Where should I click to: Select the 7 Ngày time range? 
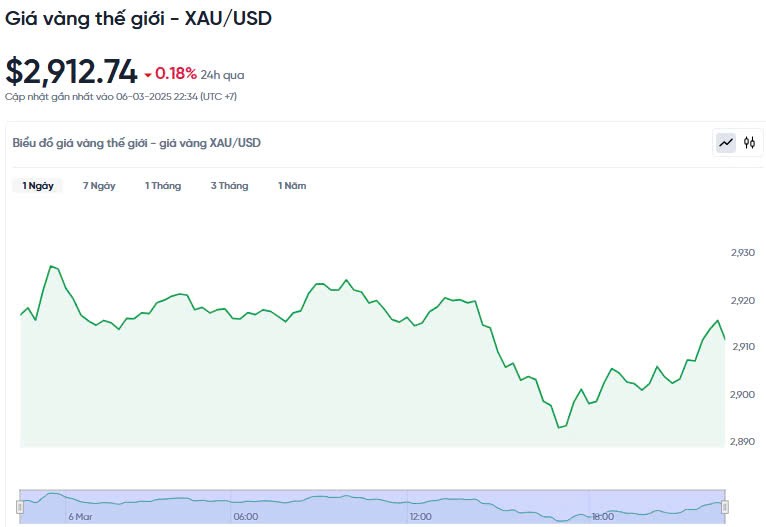tap(99, 186)
